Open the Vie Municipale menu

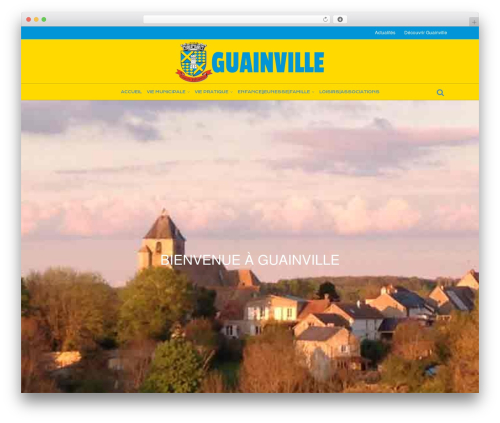pos(166,92)
